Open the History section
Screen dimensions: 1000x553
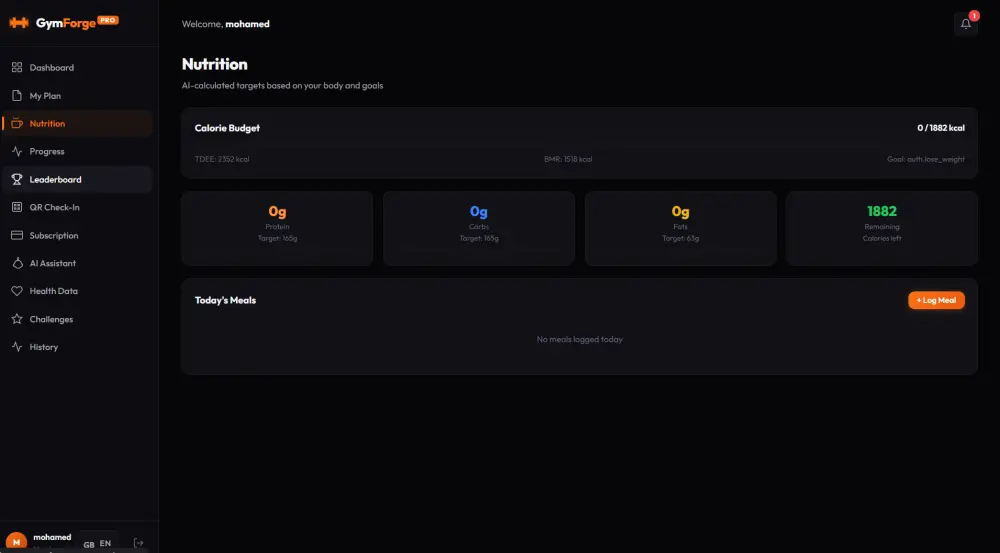(77, 347)
